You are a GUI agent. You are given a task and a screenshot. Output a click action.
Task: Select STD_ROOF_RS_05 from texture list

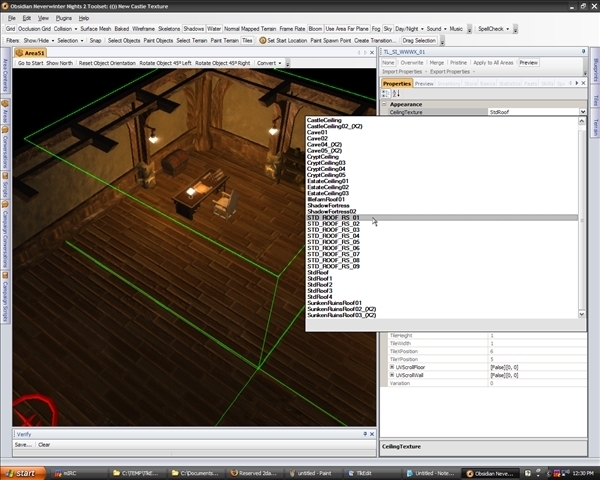334,241
